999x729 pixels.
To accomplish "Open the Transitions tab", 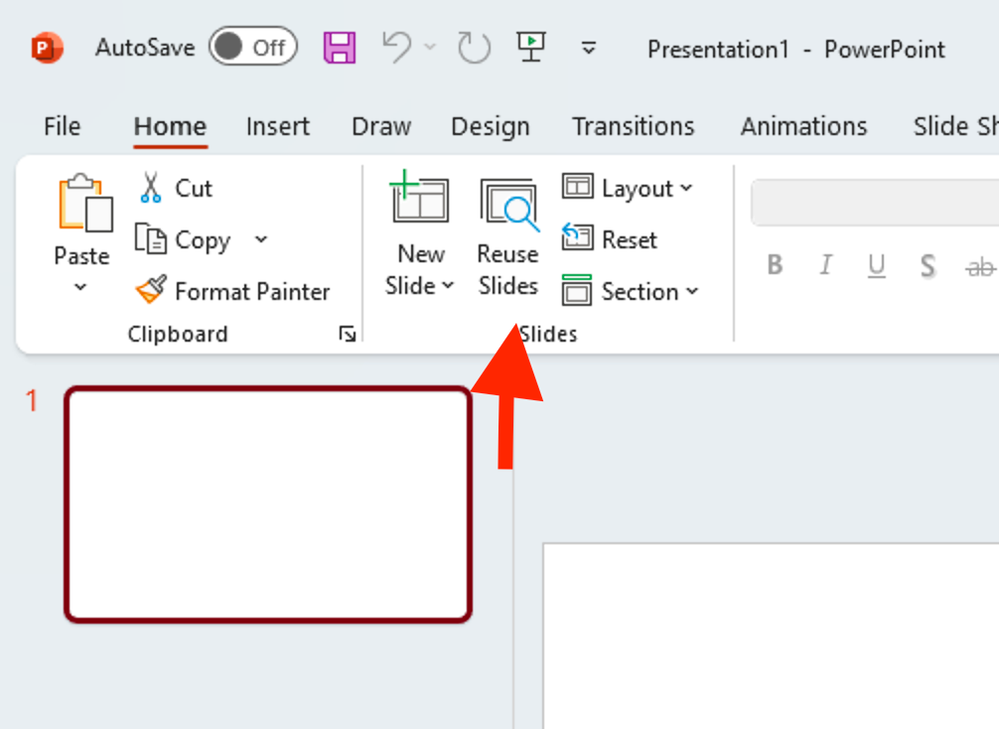I will click(x=633, y=126).
